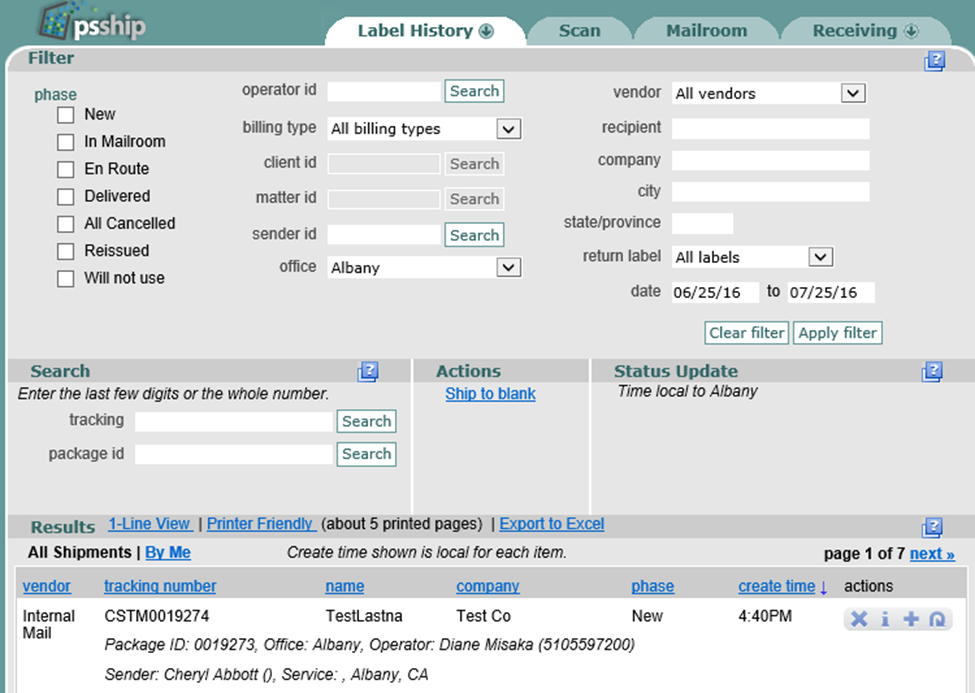
Task: Click return label icon for shipment CSTM0019274
Action: point(937,619)
